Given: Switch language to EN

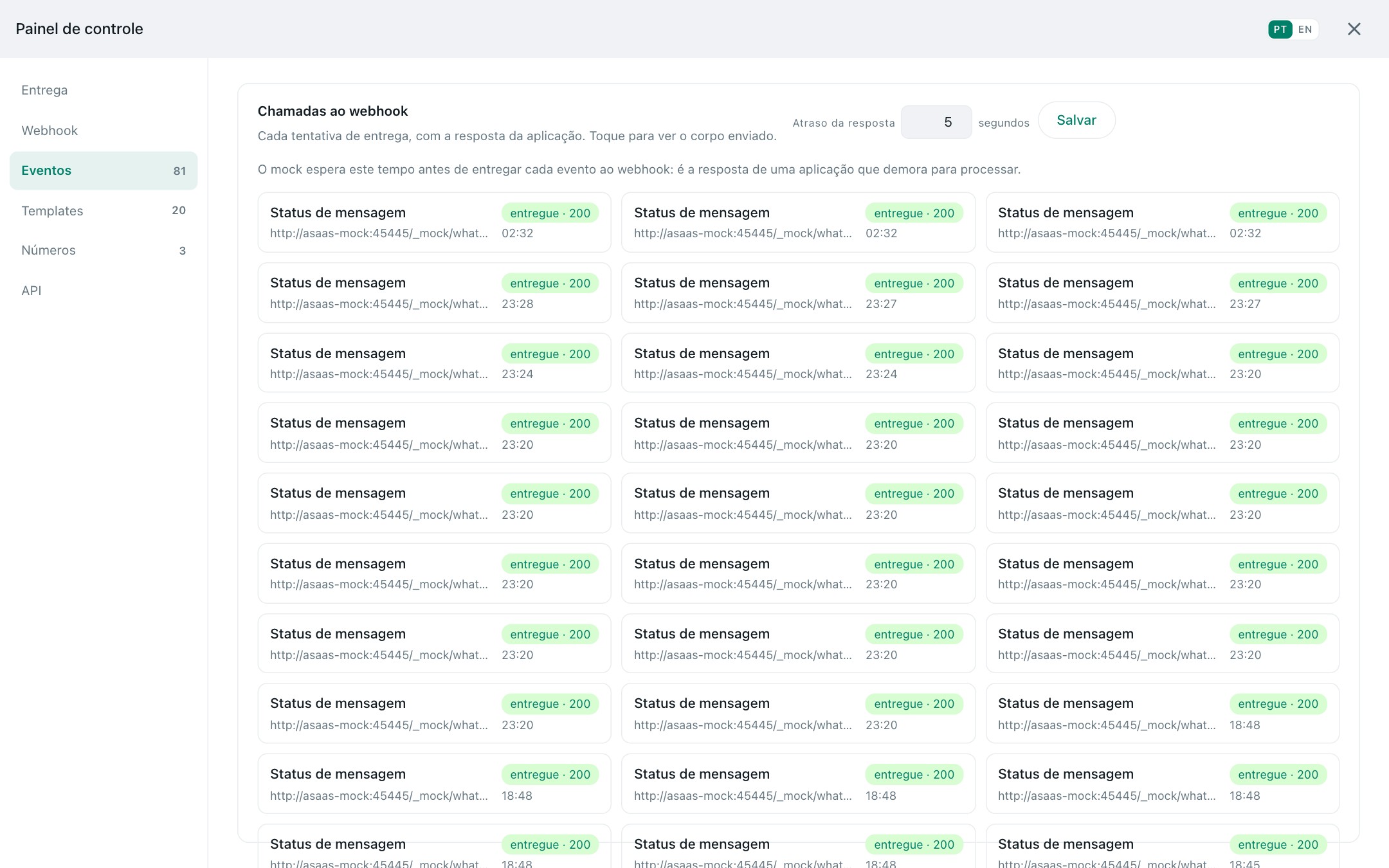Looking at the screenshot, I should (1305, 30).
